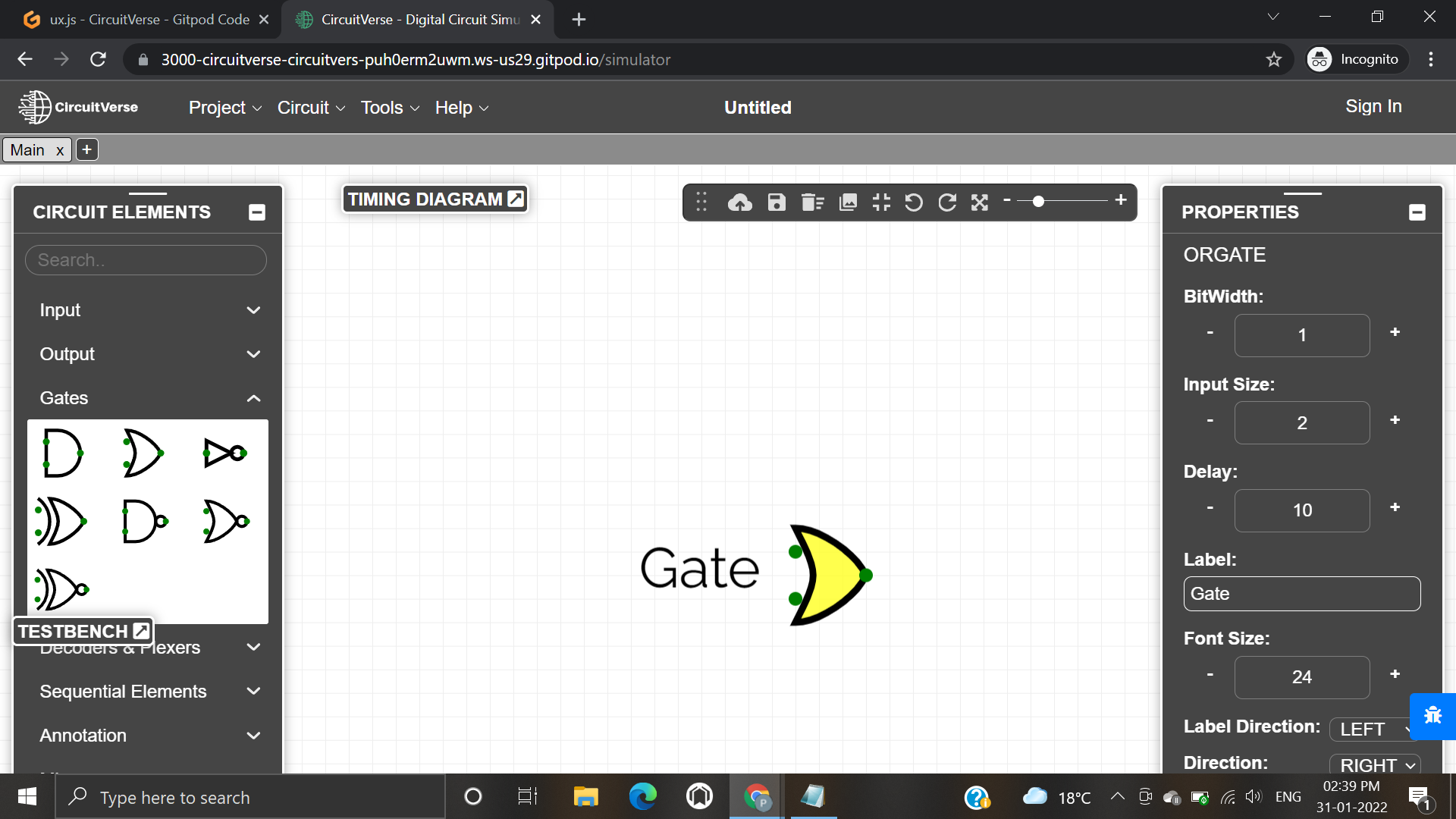Select the XNOR gate element
This screenshot has width=1456, height=819.
(x=63, y=589)
